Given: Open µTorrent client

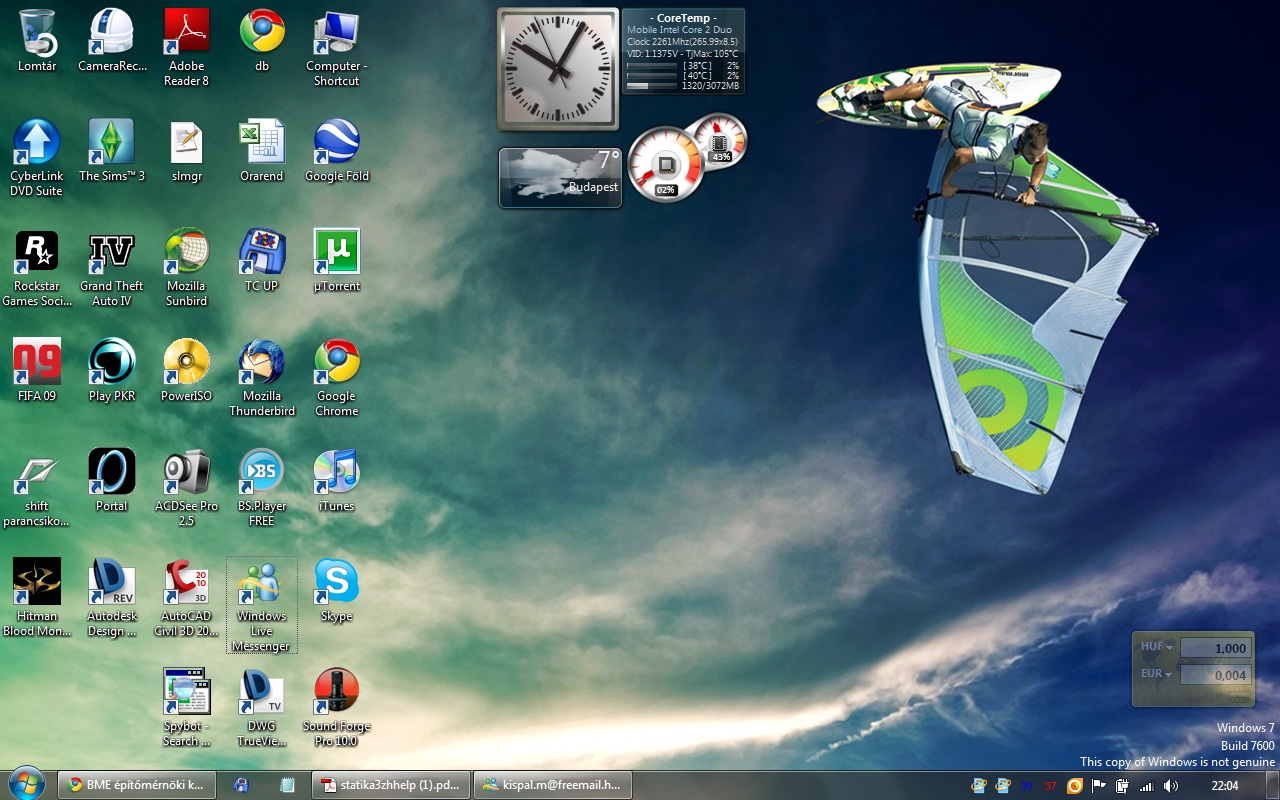Looking at the screenshot, I should click(337, 260).
